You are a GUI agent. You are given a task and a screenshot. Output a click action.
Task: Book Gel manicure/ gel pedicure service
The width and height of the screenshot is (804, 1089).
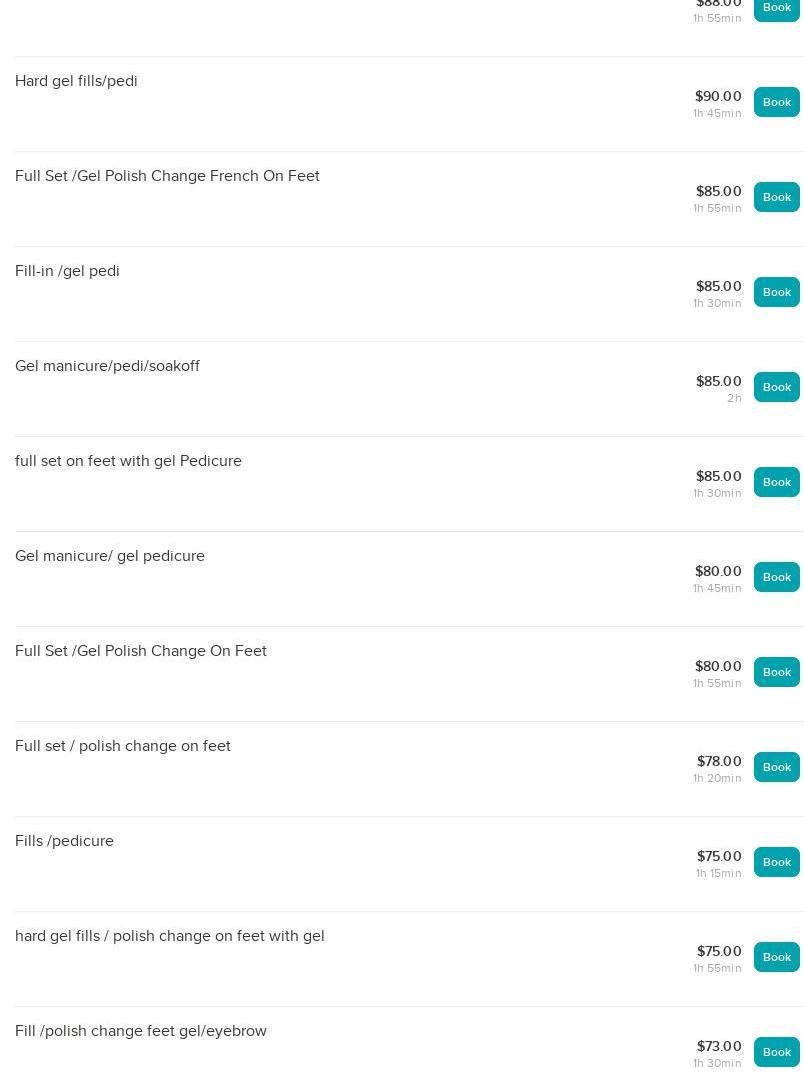tap(776, 577)
